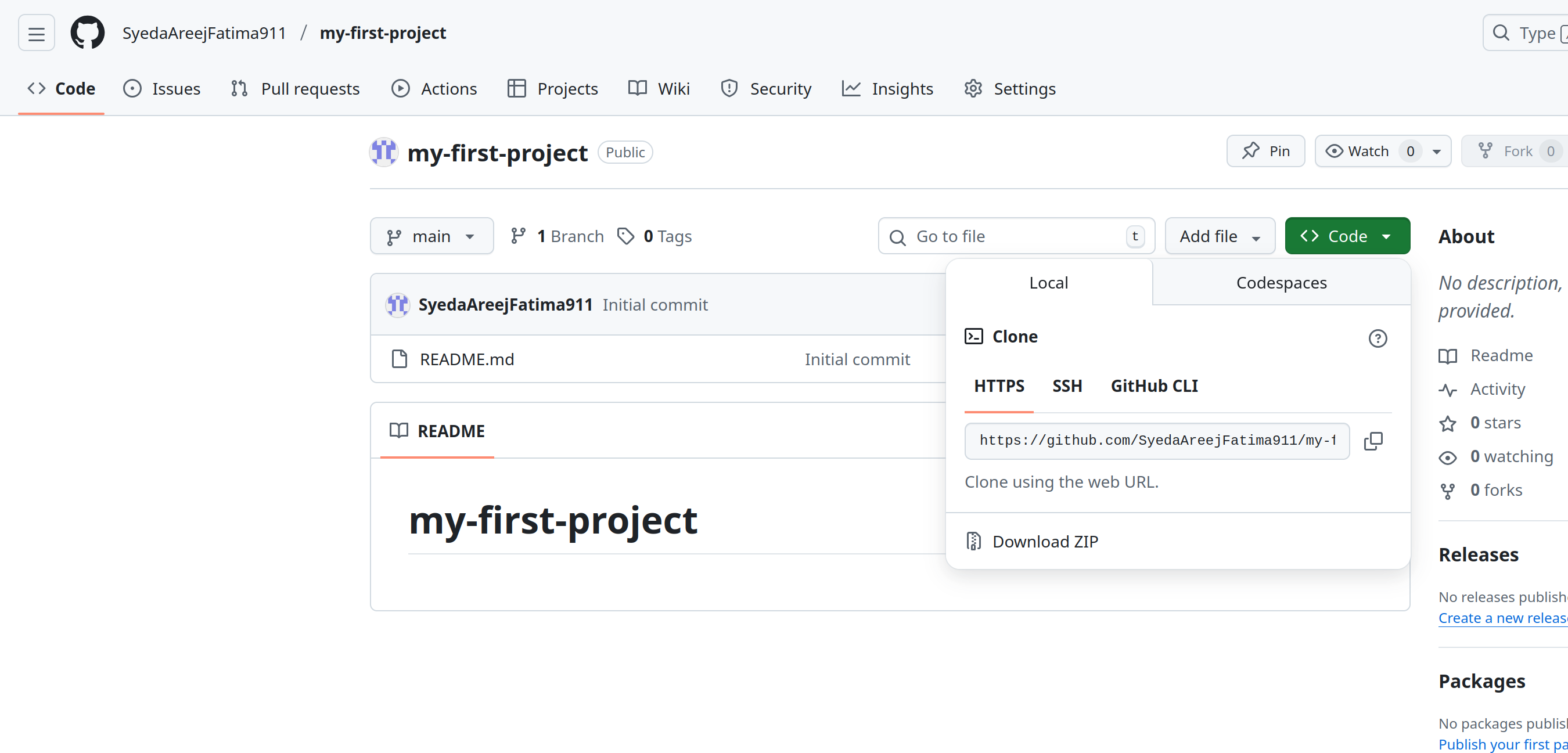Click Publish your first package link

(1503, 744)
